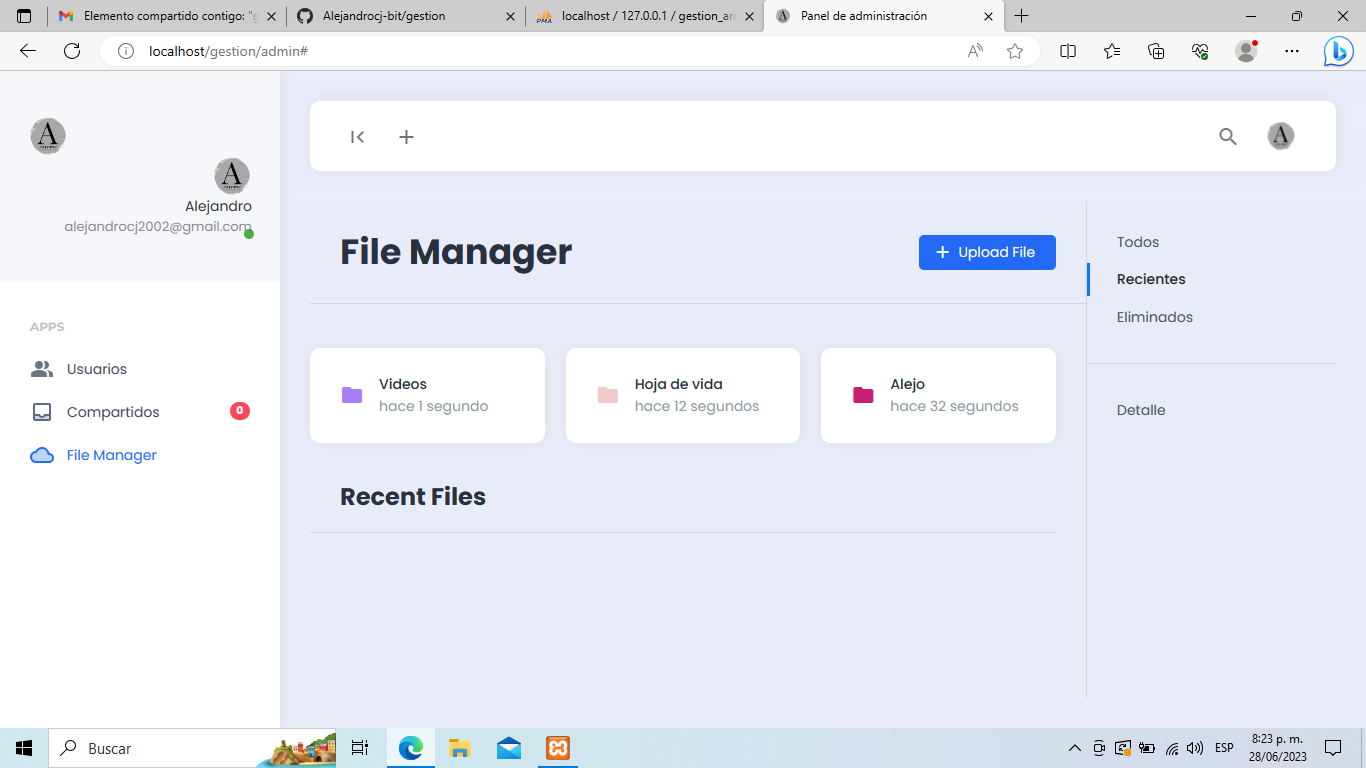Open the Videos folder icon
Image resolution: width=1366 pixels, height=768 pixels.
coord(352,395)
